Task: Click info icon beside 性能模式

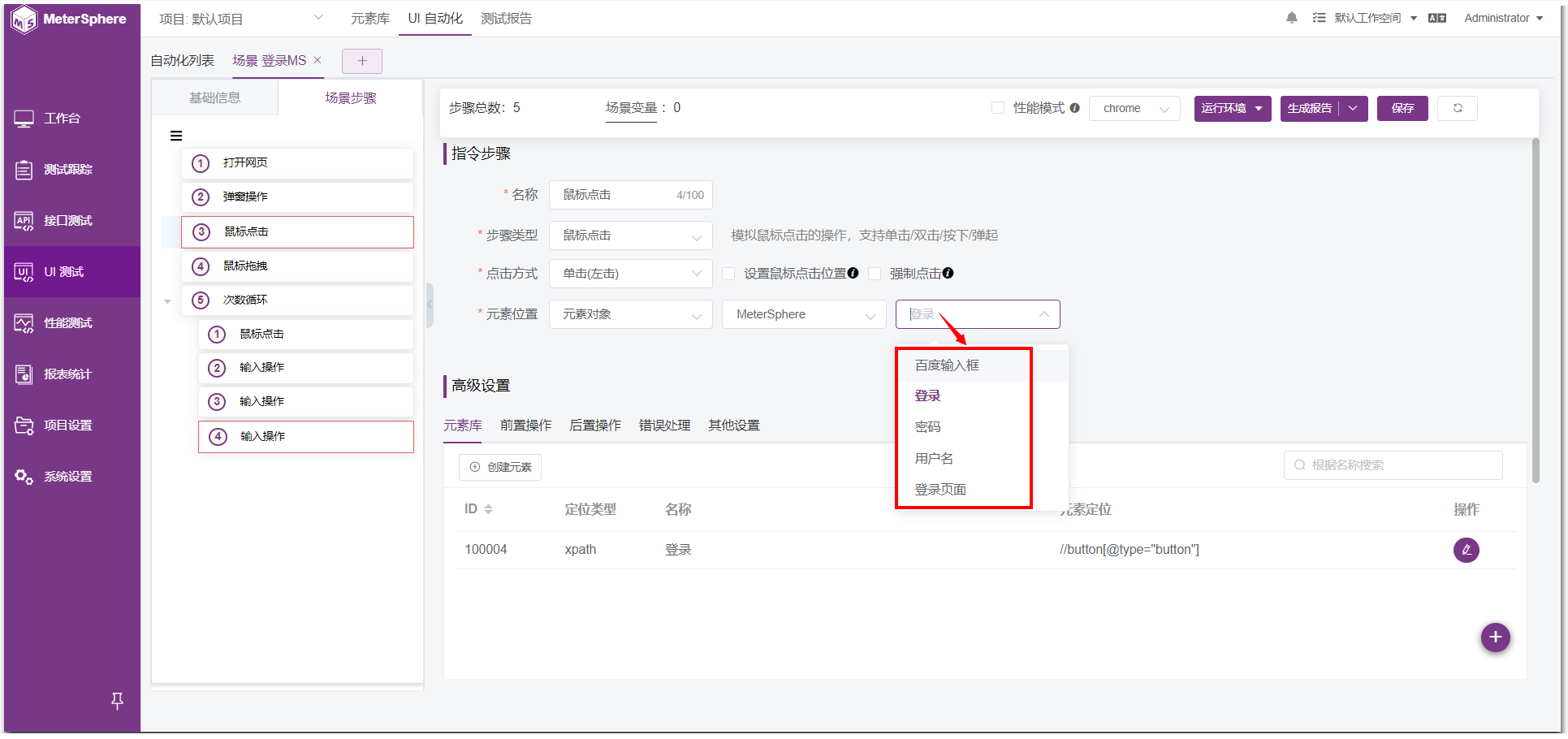Action: point(1074,108)
